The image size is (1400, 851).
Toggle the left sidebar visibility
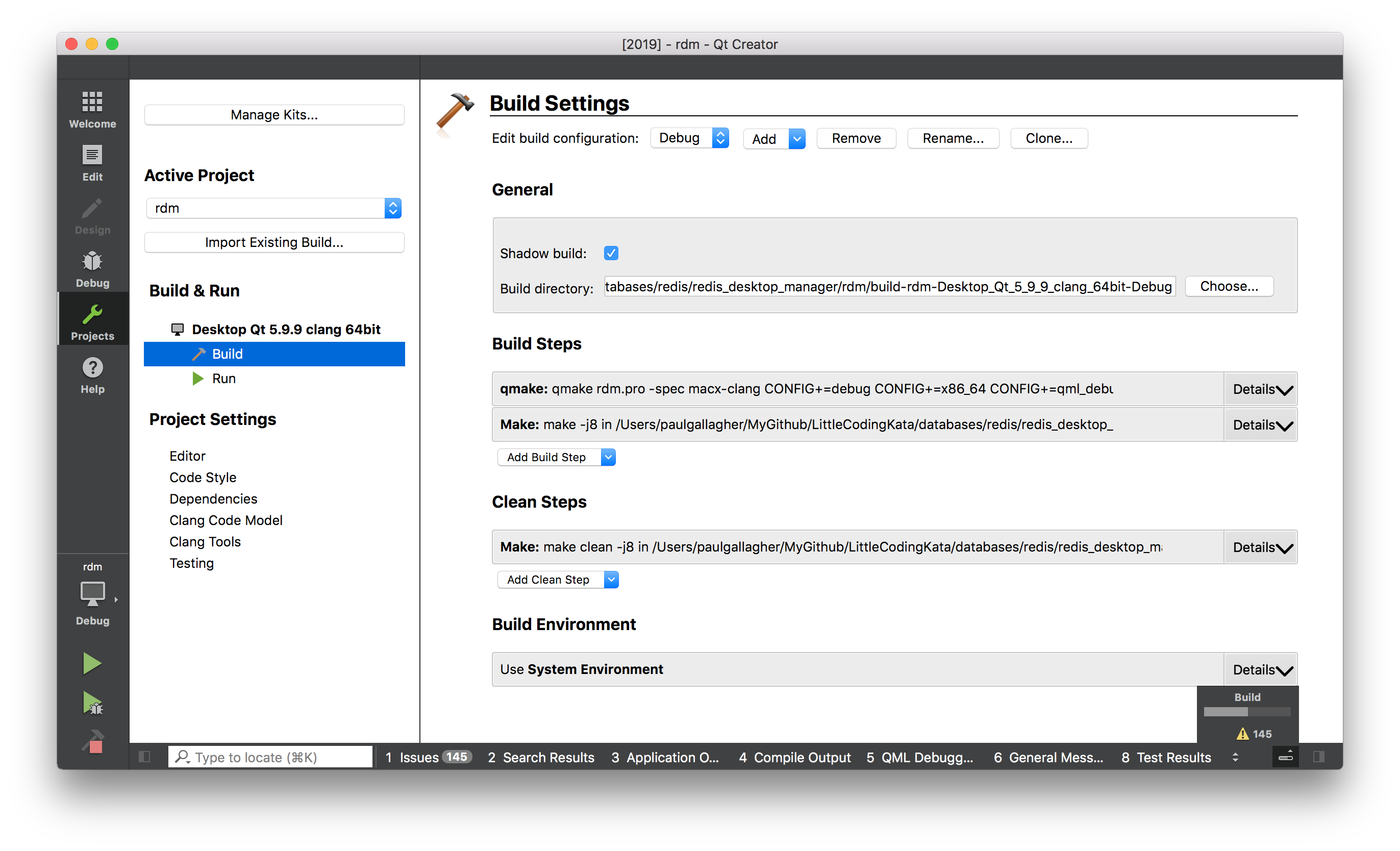coord(144,757)
